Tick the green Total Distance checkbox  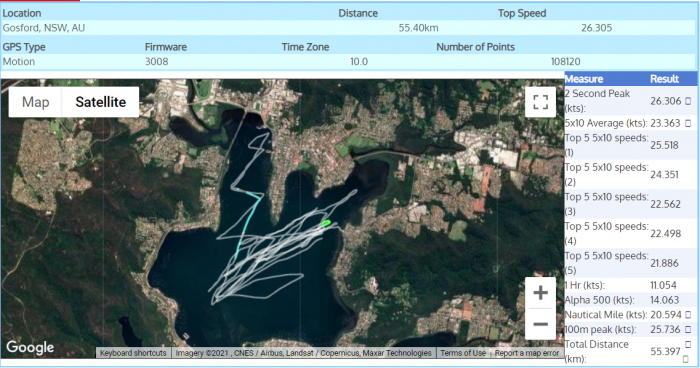point(686,359)
